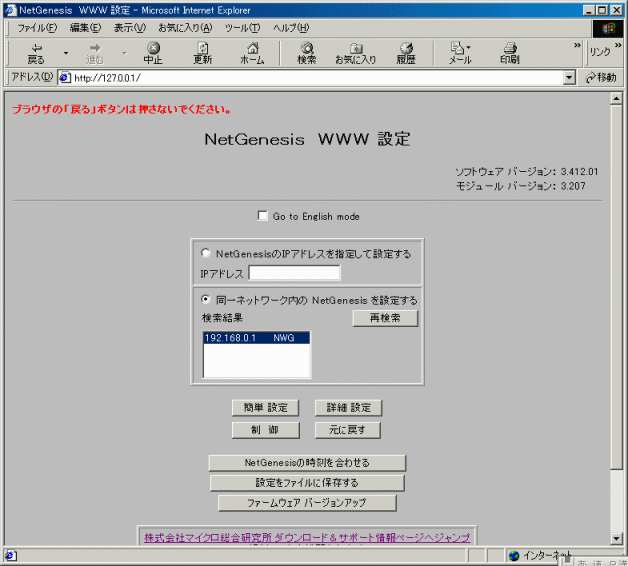Select radio for same-network NetGenesis setup

tap(205, 299)
